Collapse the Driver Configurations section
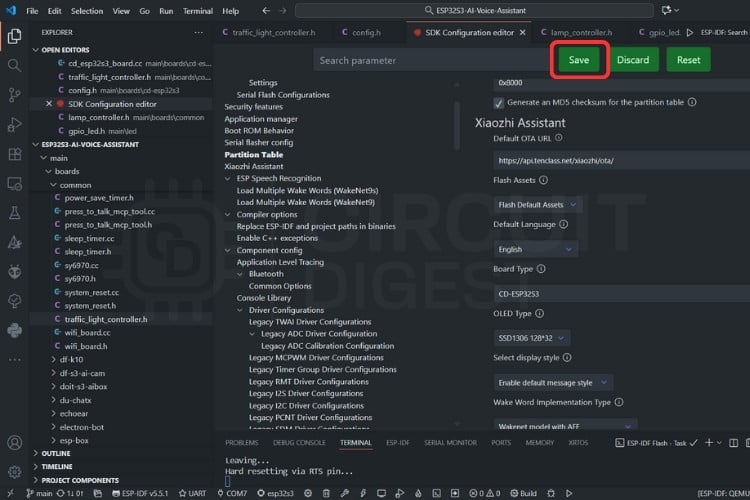750x500 pixels. tap(240, 311)
